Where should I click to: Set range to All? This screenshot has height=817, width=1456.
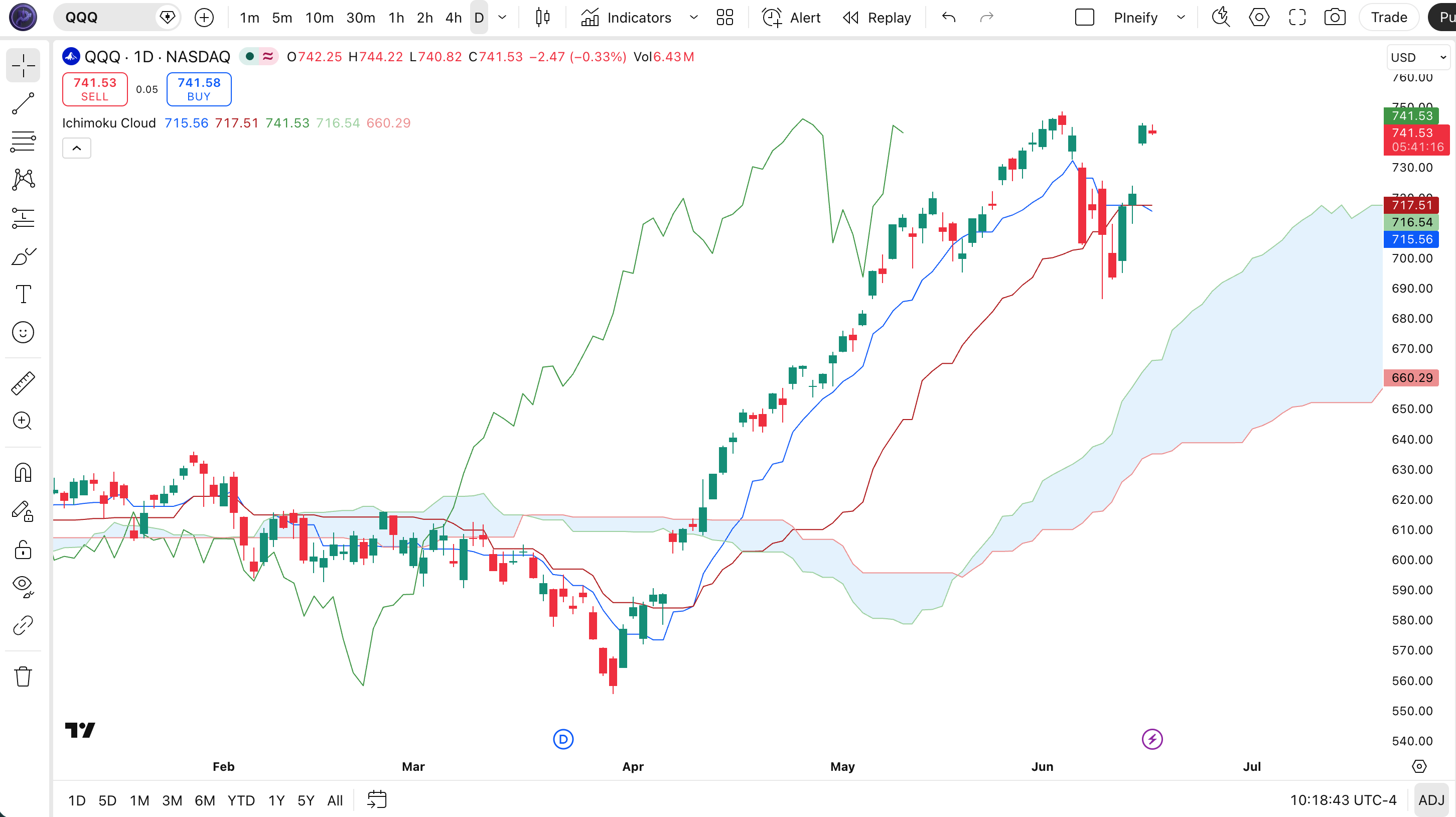pos(335,800)
